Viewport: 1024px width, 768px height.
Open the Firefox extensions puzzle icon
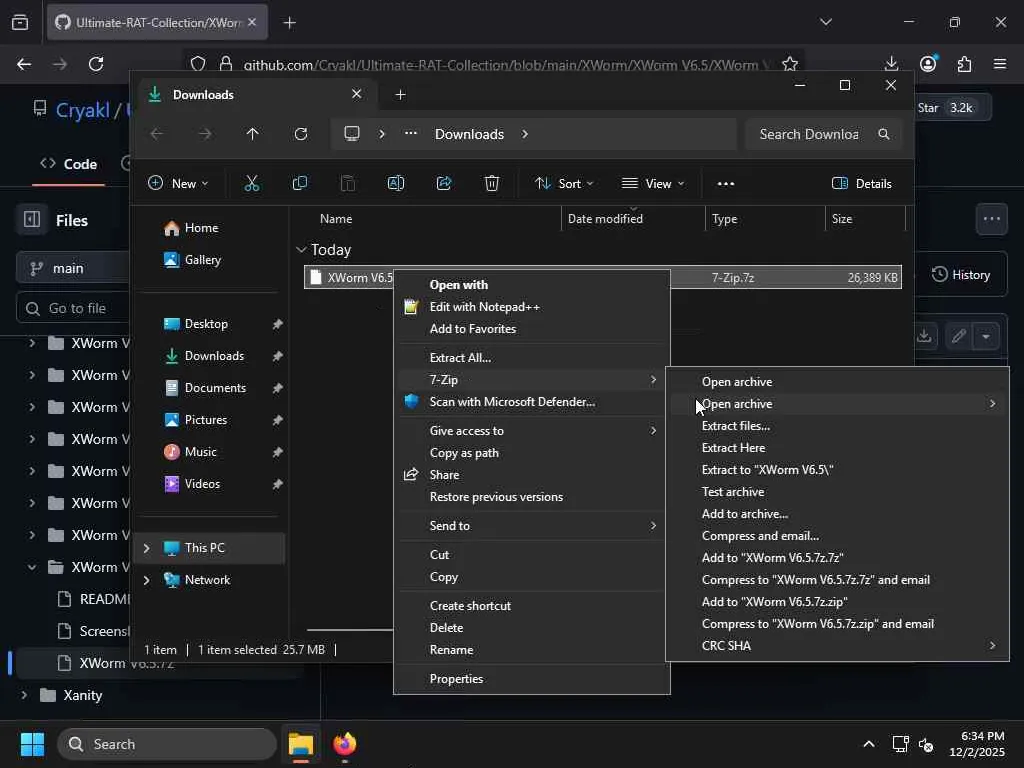(964, 64)
